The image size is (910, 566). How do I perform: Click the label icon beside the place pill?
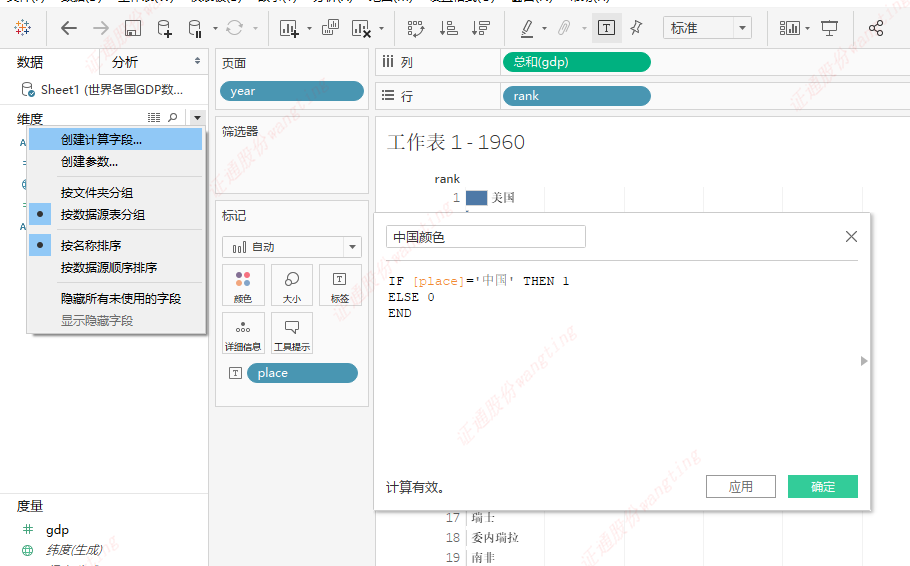pos(235,373)
